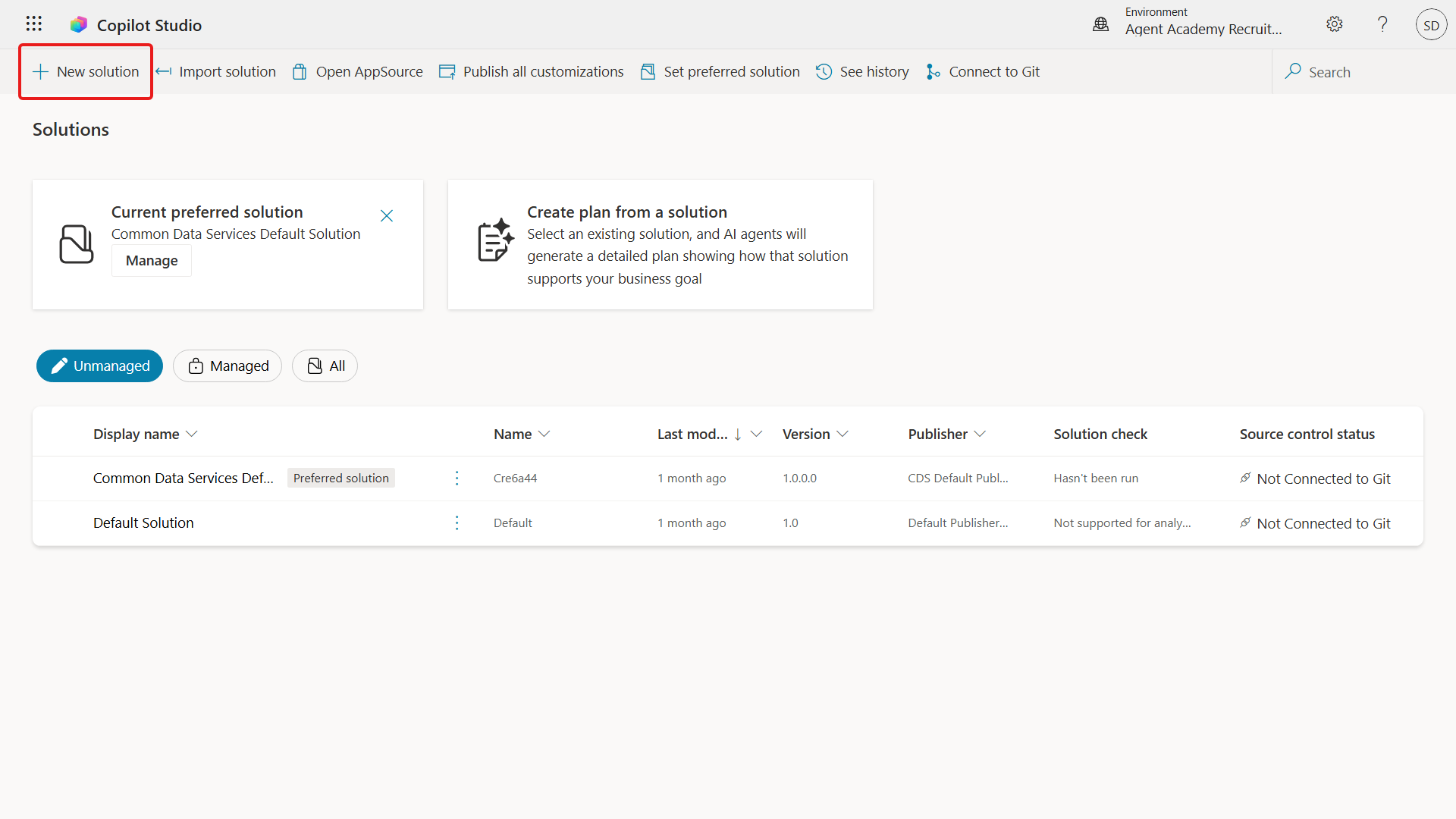Click the Create plan from a solution card
This screenshot has height=819, width=1456.
(661, 244)
